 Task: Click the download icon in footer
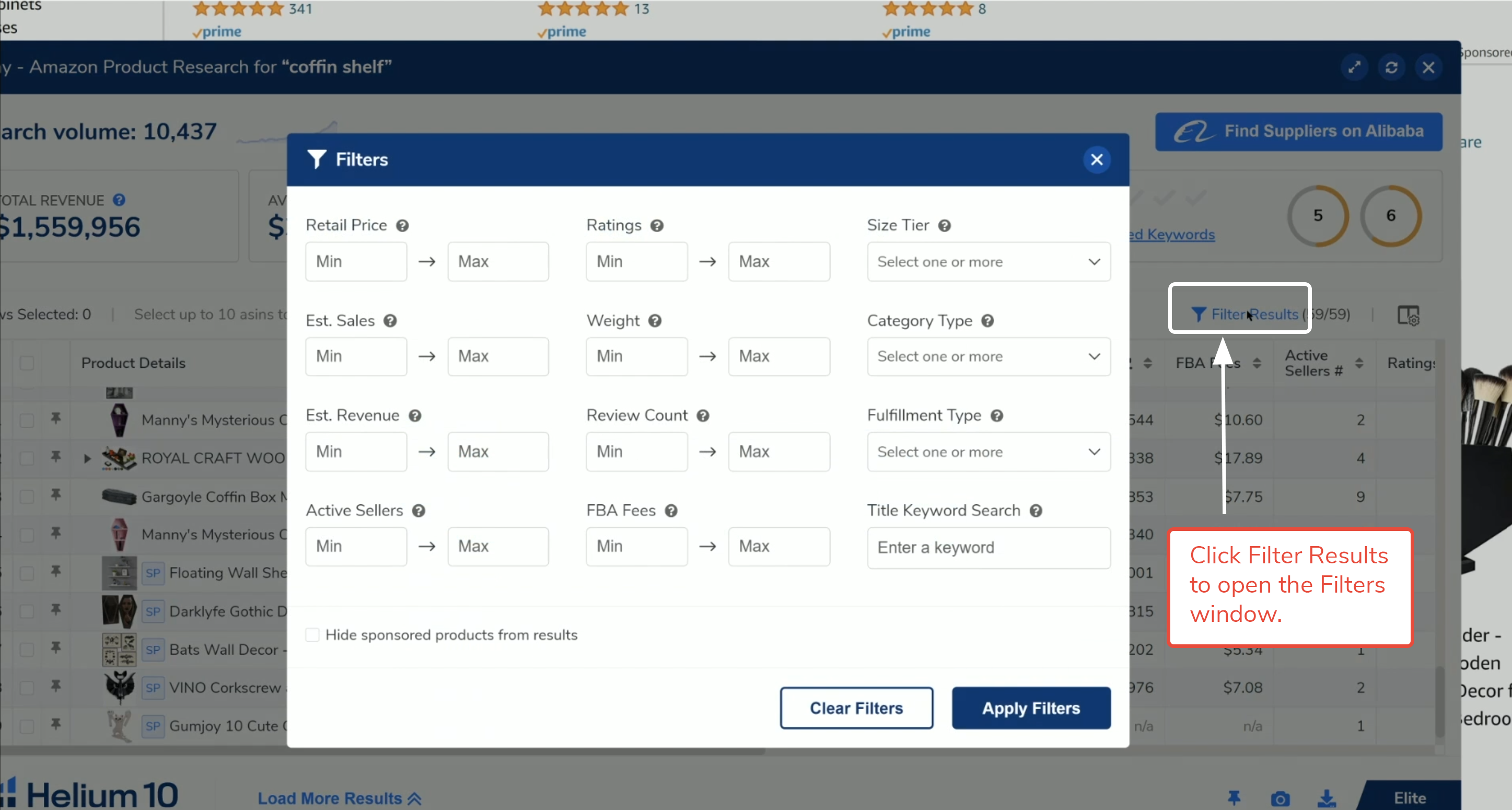[x=1327, y=799]
